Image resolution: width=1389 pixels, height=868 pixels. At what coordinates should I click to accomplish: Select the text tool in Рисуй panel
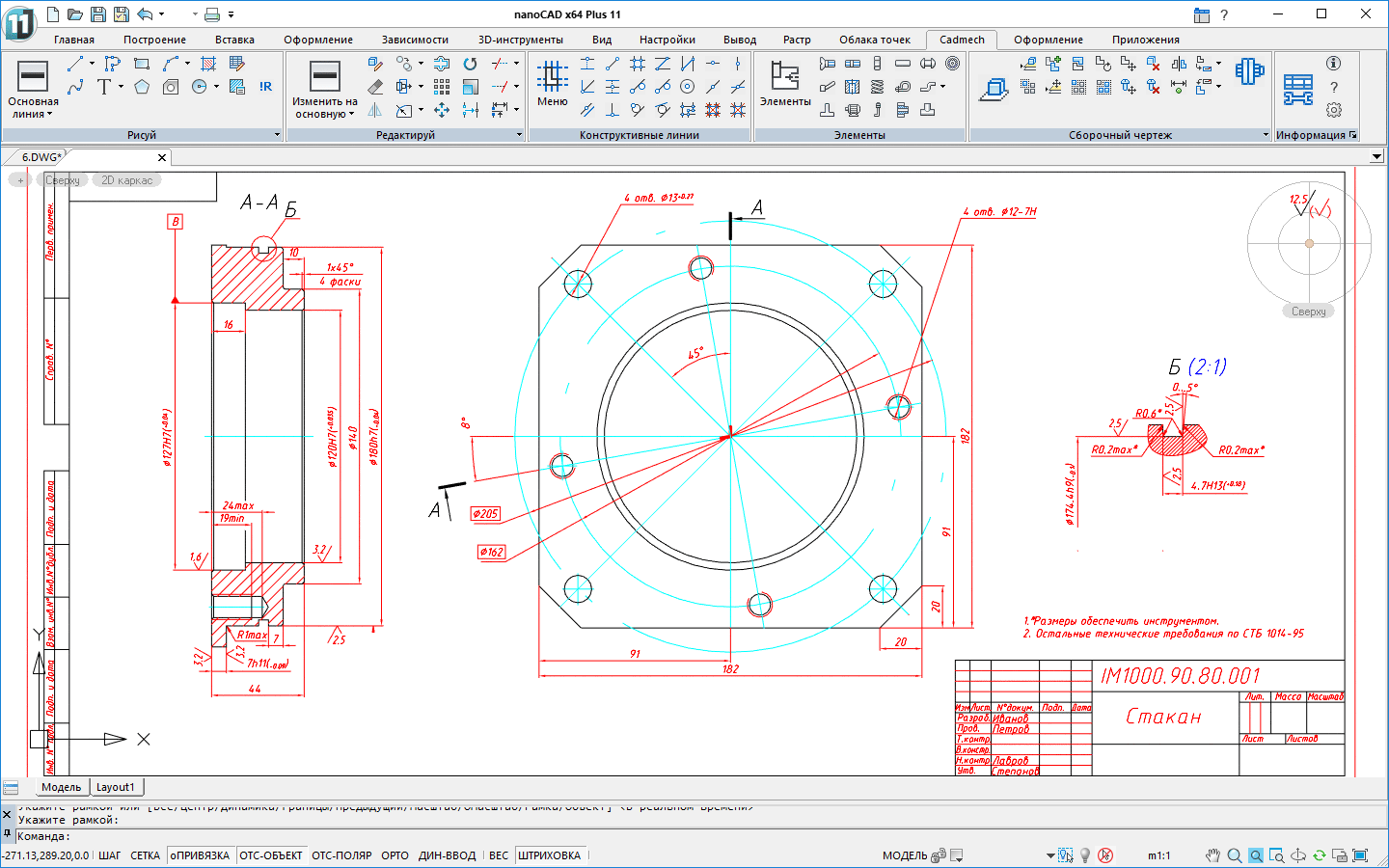[105, 87]
